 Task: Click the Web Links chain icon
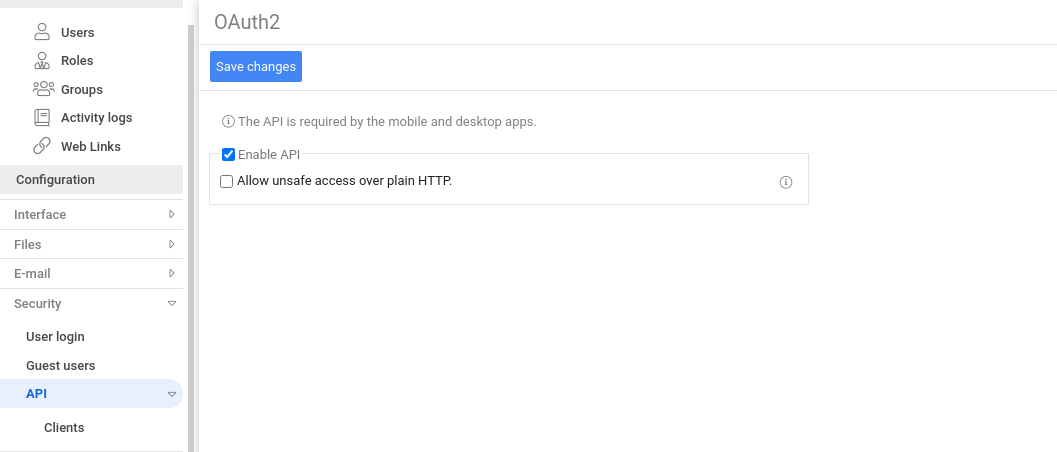(x=42, y=147)
